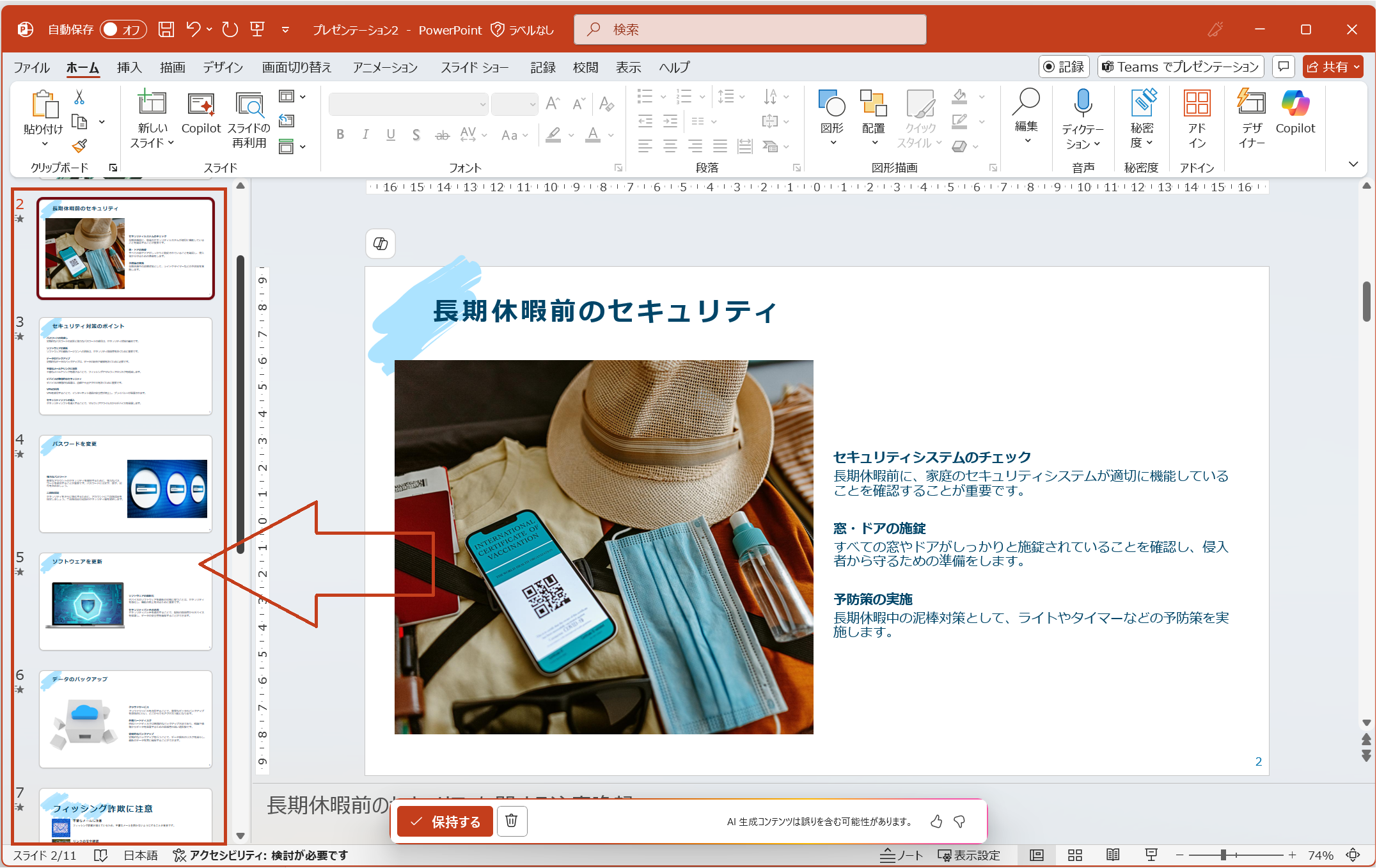1377x868 pixels.
Task: Toggle Bold formatting
Action: pos(340,134)
